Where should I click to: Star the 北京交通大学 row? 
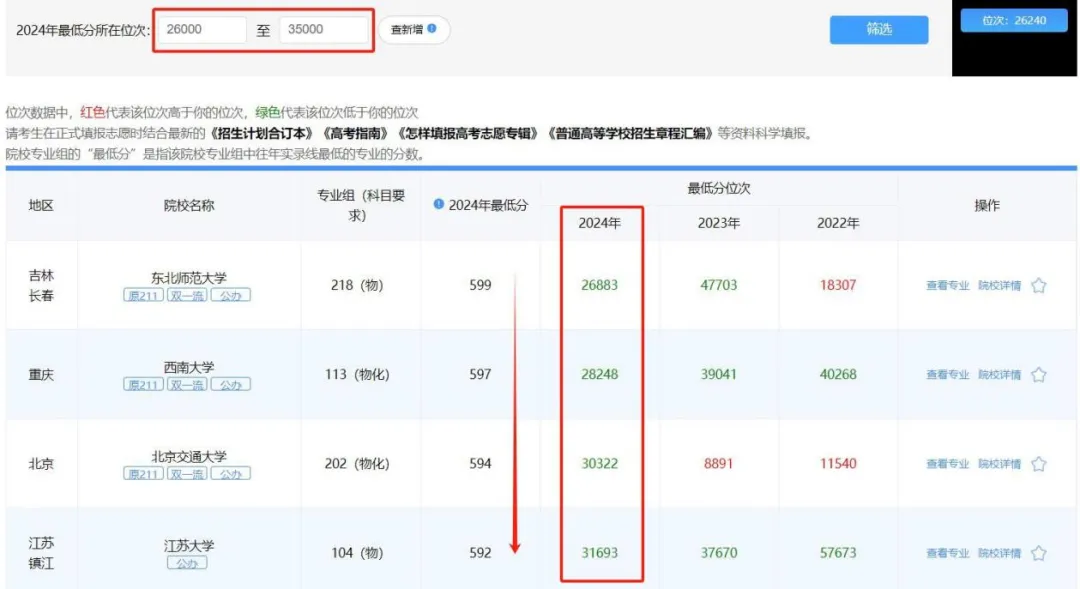(x=1038, y=464)
